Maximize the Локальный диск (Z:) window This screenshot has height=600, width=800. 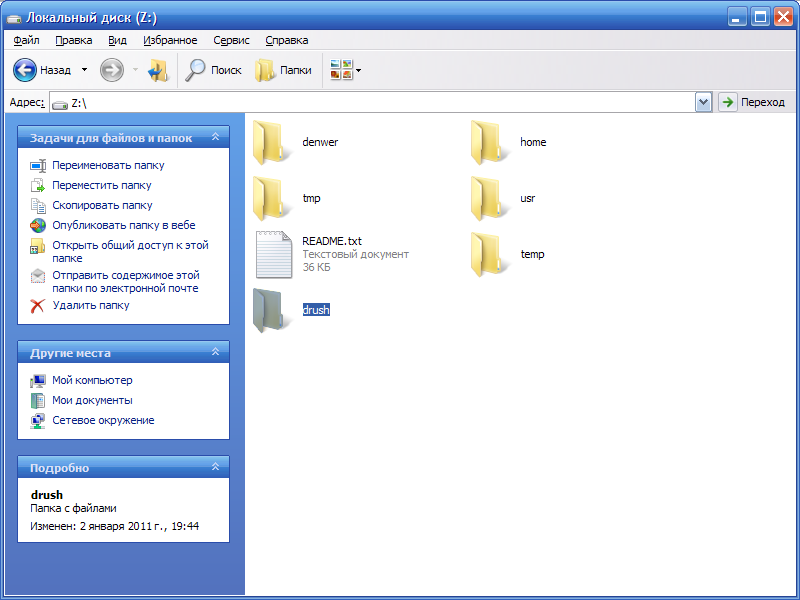760,17
